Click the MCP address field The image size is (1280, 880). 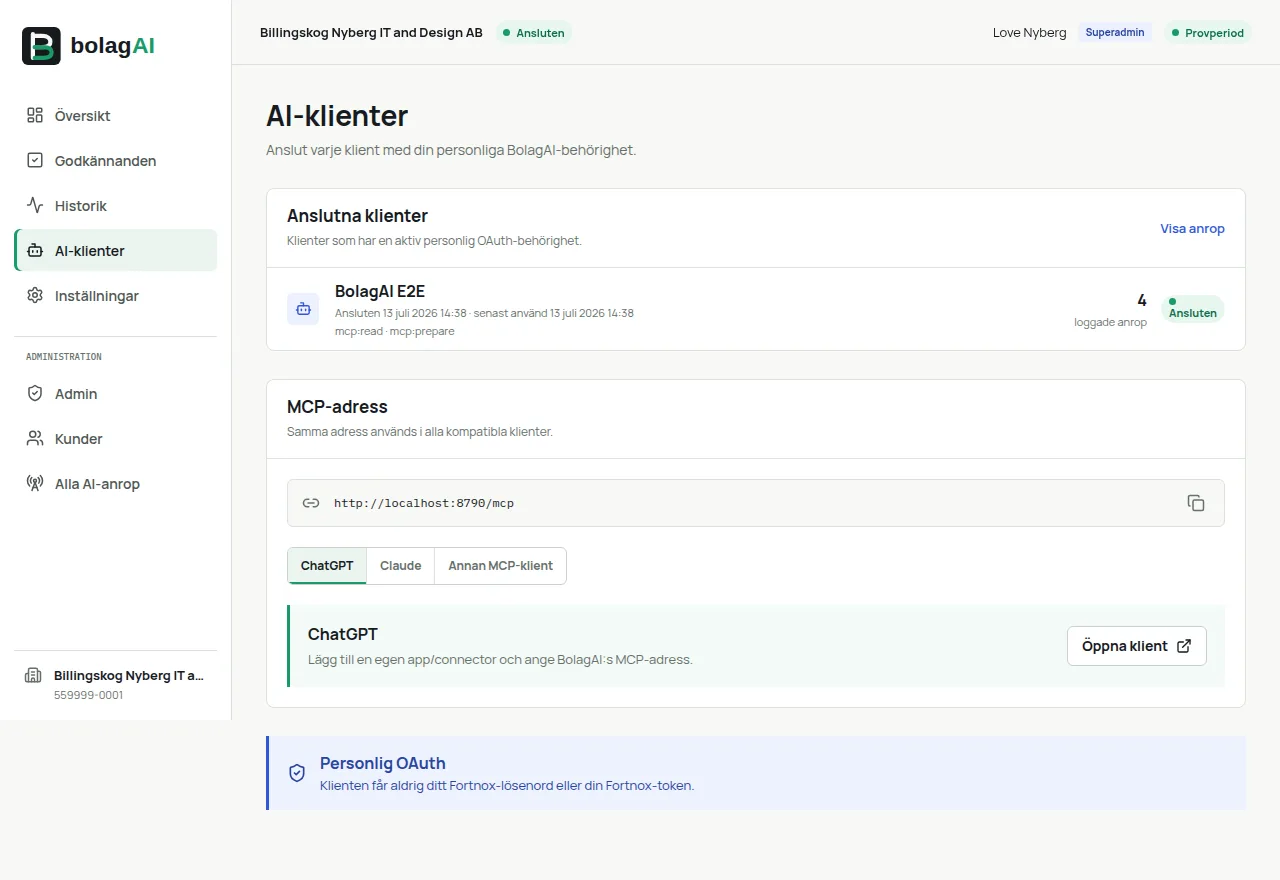pyautogui.click(x=755, y=503)
